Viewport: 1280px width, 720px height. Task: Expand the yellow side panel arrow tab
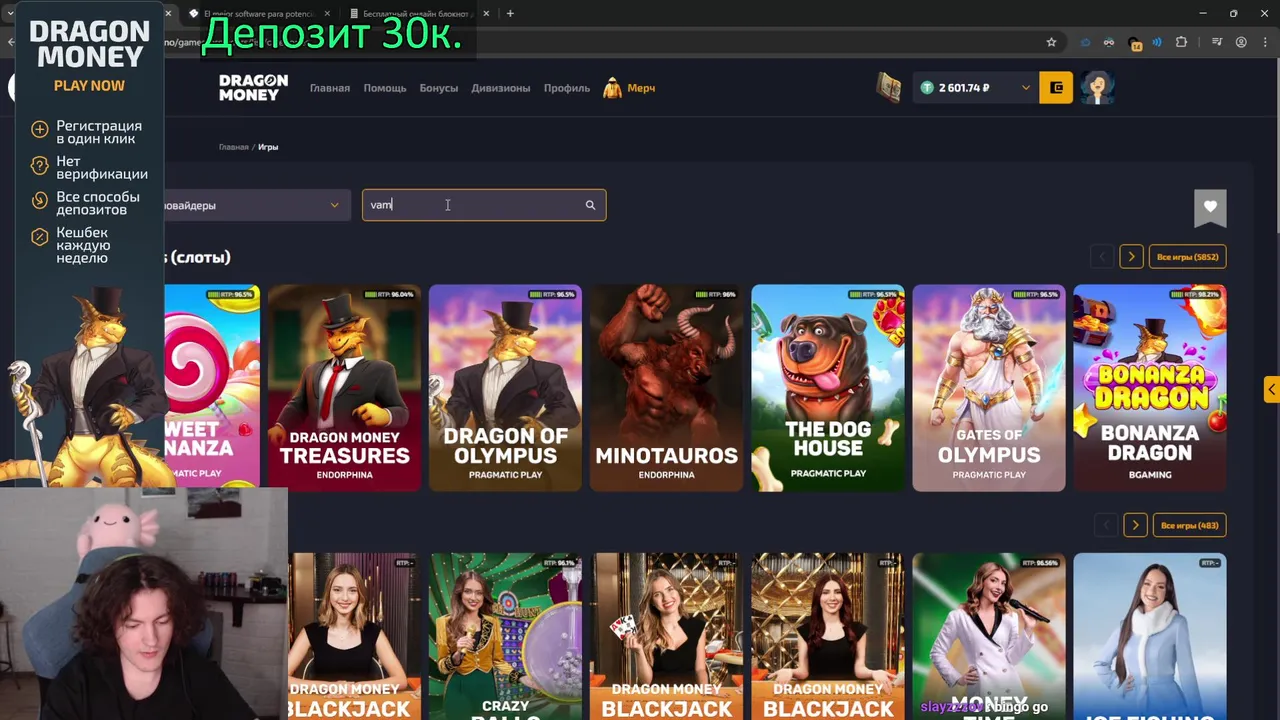pyautogui.click(x=1272, y=389)
